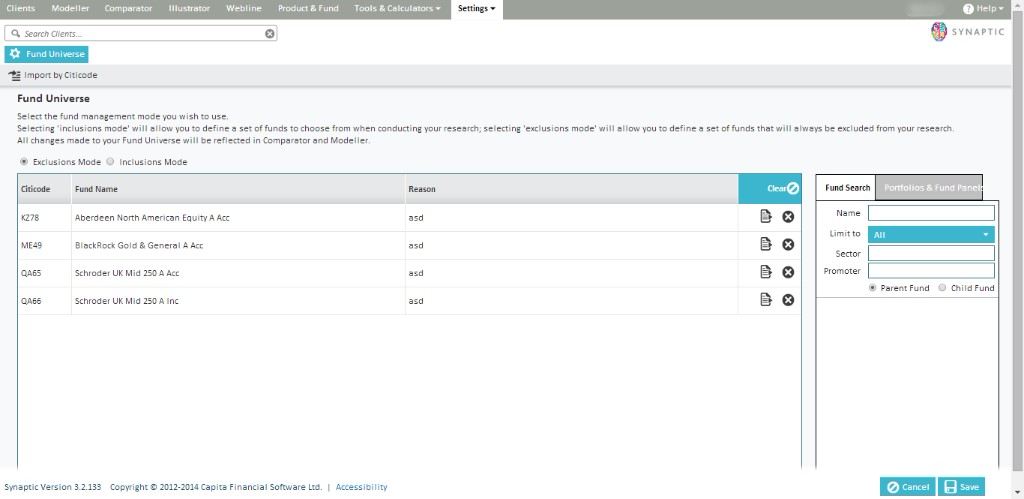Go to the Illustrator tab
Viewport: 1024px width, 499px height.
pos(189,8)
